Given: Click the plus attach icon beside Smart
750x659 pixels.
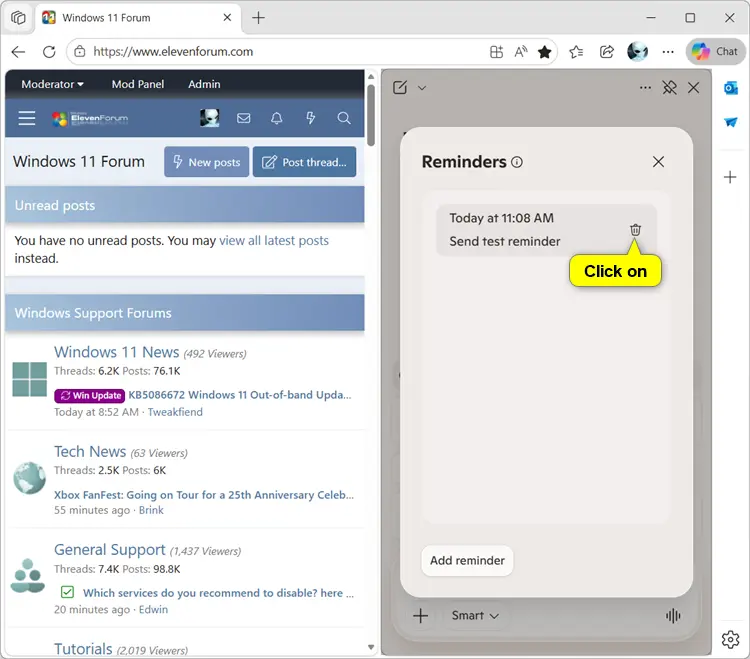Looking at the screenshot, I should click(x=420, y=615).
